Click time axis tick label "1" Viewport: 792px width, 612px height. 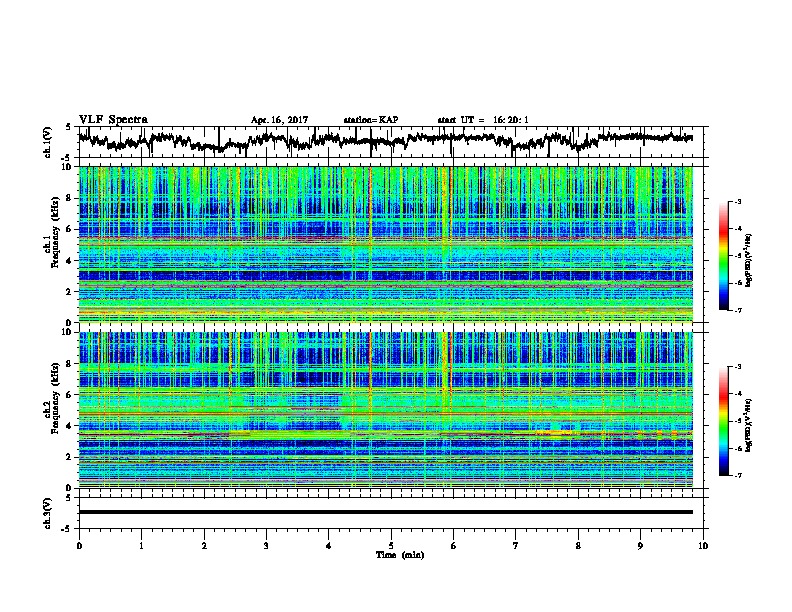141,546
